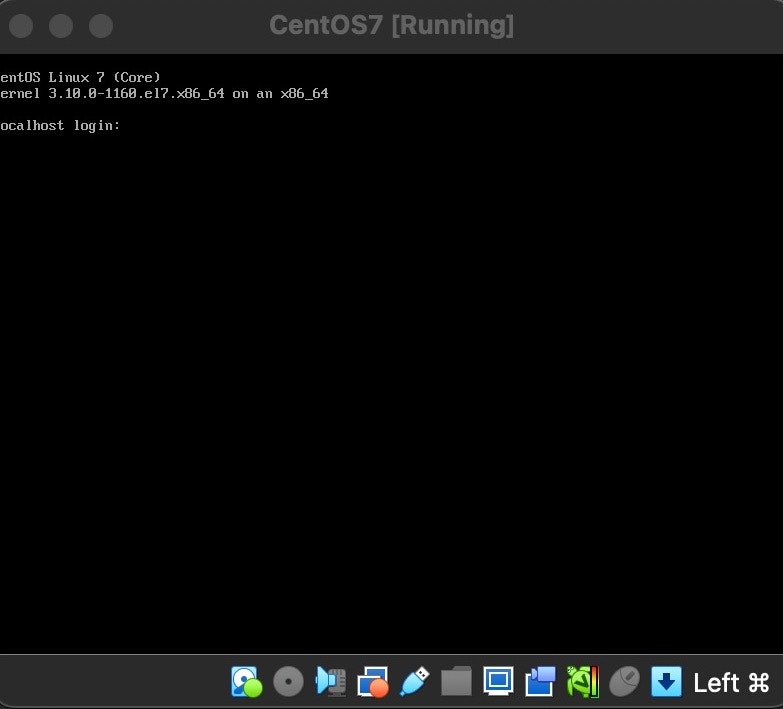Click the 'Left ⌘' host key label
Image resolution: width=783 pixels, height=709 pixels.
pos(732,683)
